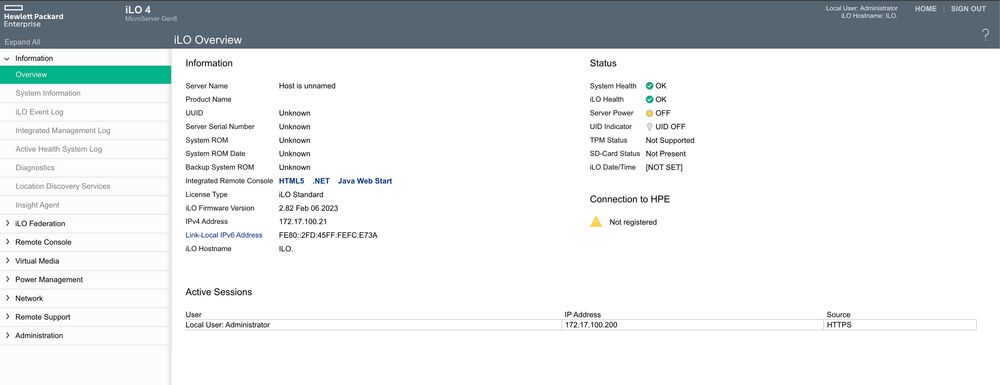The height and width of the screenshot is (385, 1000).
Task: Expand the iLO Federation section
Action: pos(7,224)
